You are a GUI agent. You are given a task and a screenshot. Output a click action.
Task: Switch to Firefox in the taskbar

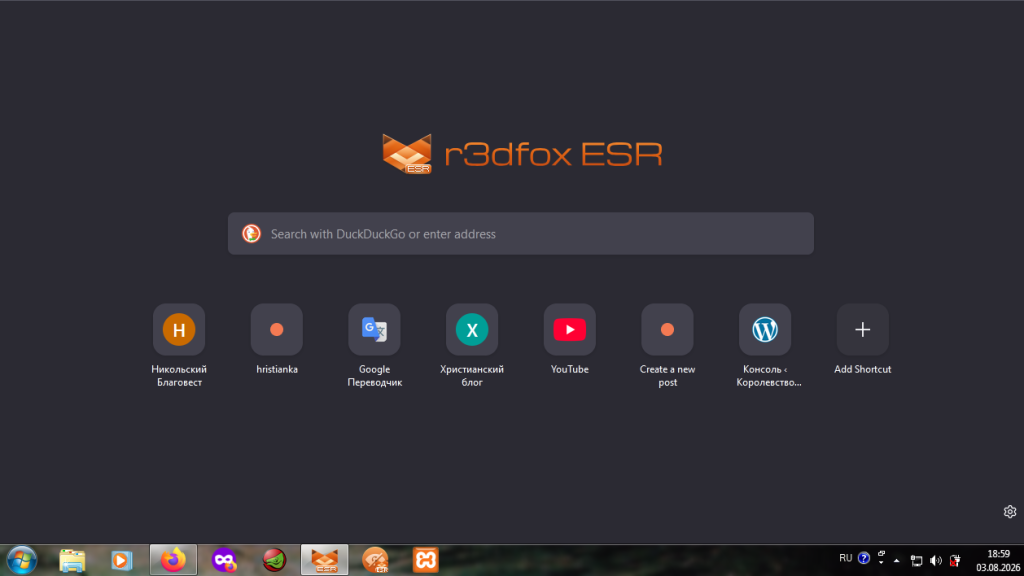(x=173, y=560)
